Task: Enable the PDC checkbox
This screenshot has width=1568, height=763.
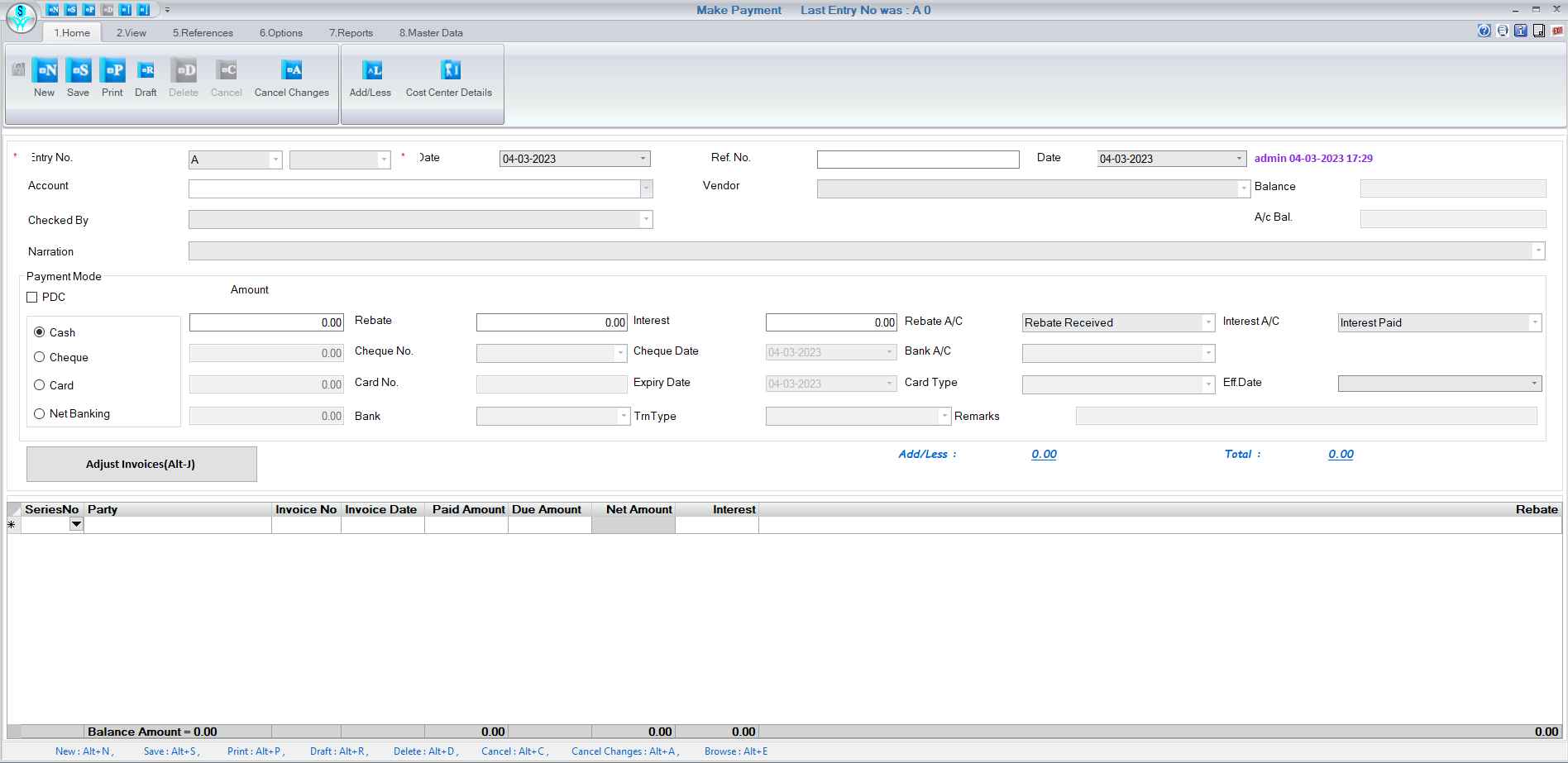Action: [32, 297]
